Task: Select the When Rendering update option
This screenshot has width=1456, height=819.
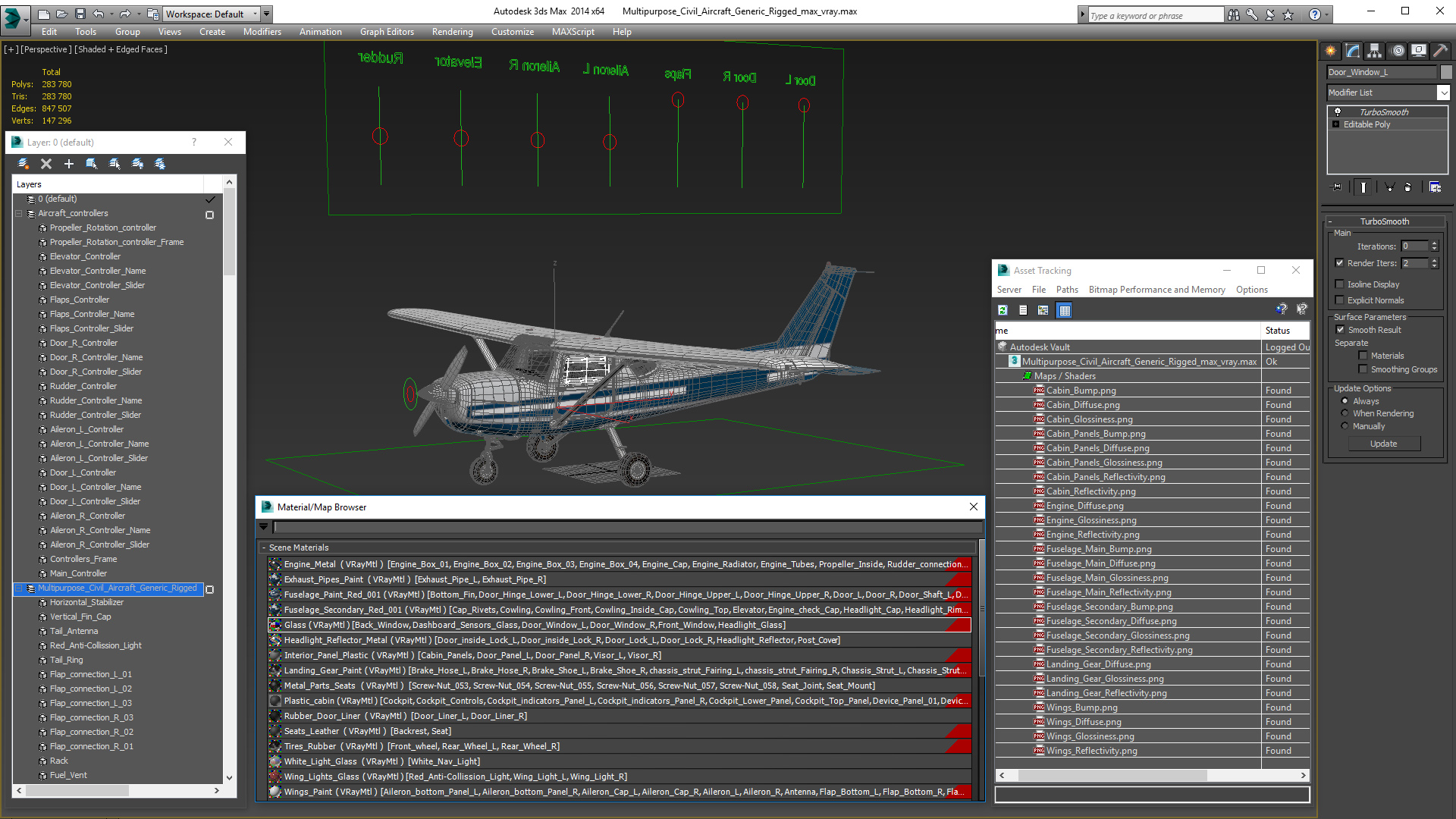Action: 1345,413
